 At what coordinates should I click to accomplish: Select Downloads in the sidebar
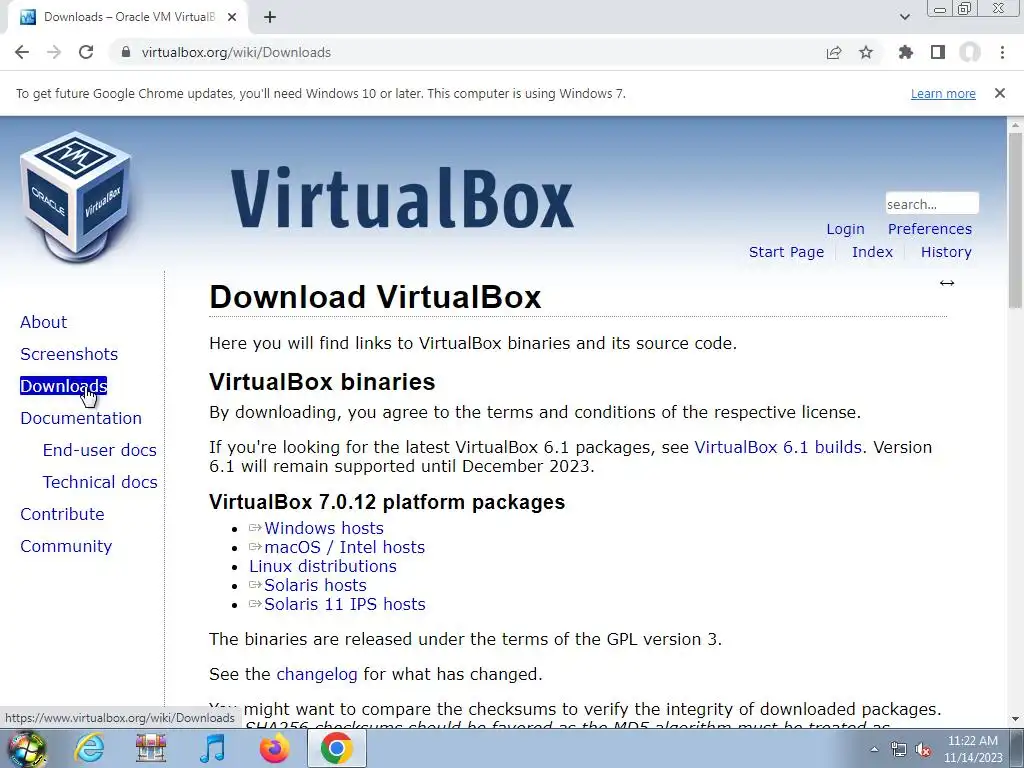click(63, 386)
